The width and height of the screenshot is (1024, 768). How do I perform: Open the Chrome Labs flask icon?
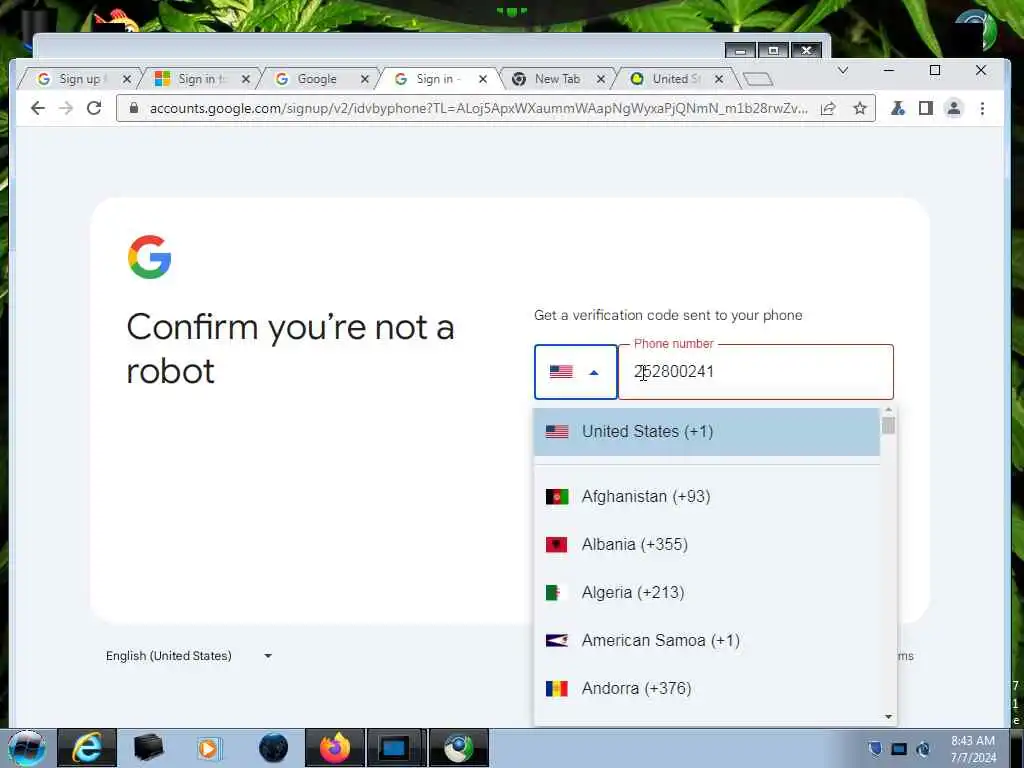[x=898, y=108]
